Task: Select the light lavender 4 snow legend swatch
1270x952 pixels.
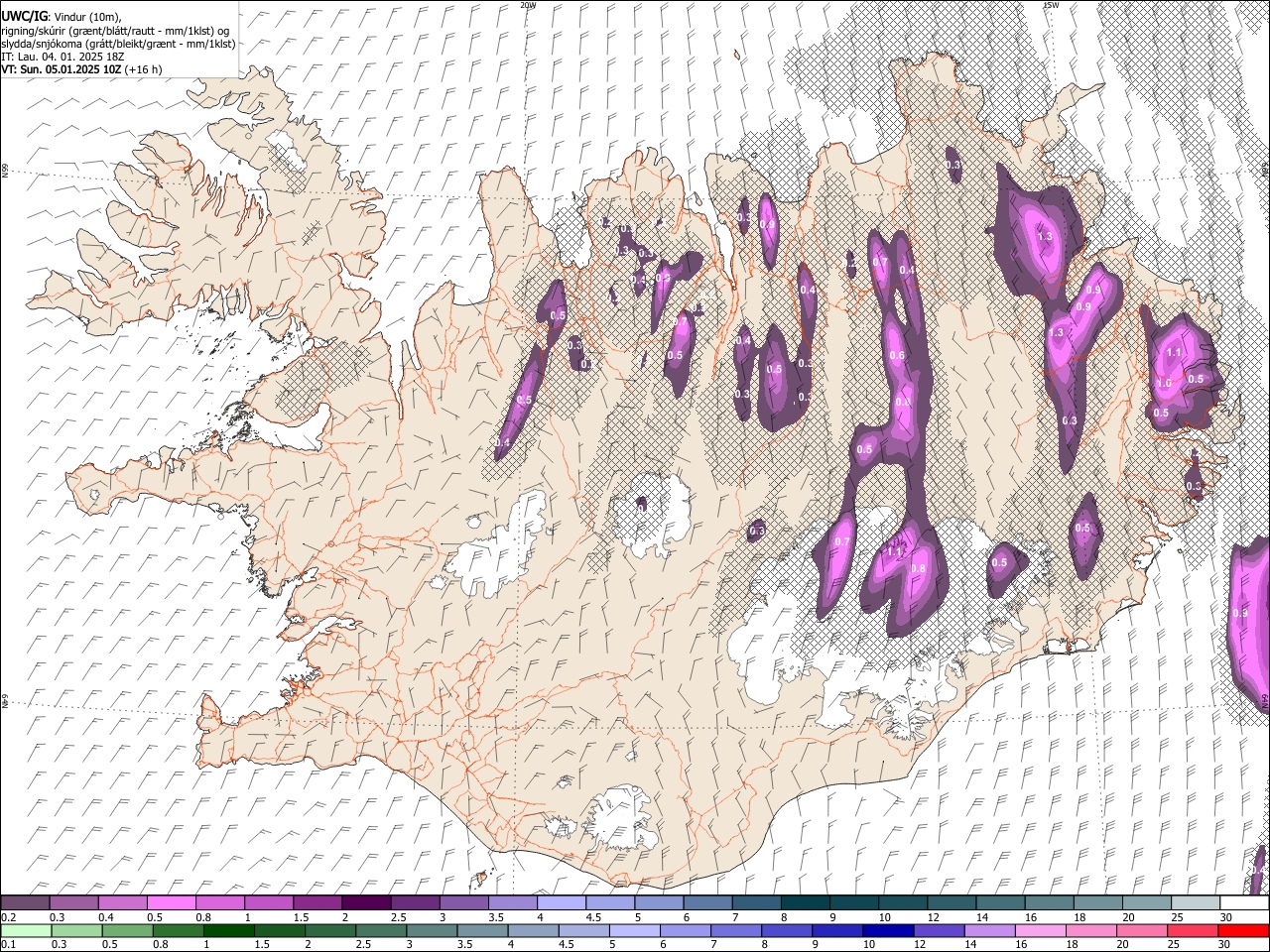Action: click(x=561, y=903)
